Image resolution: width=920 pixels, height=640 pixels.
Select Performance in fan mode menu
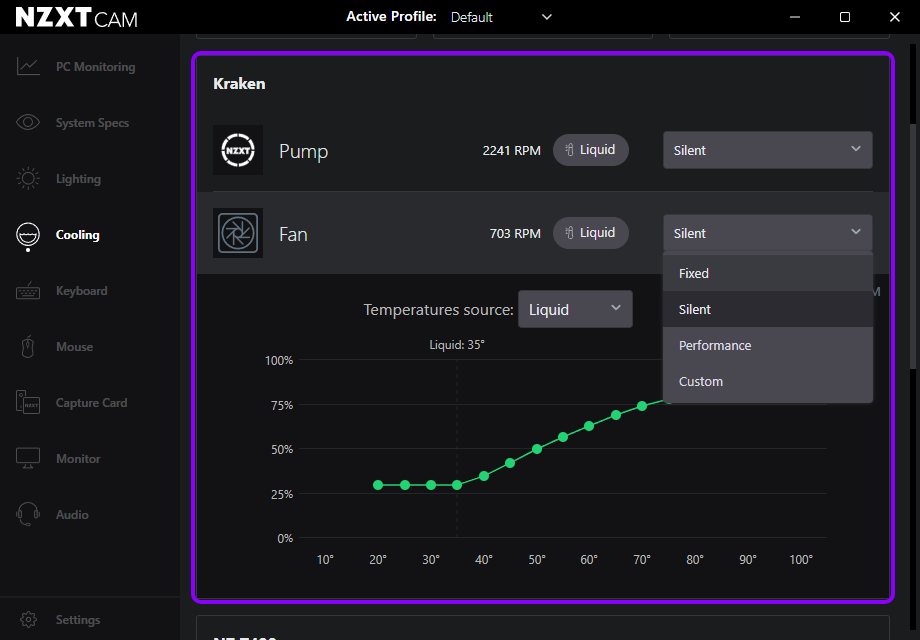pos(715,345)
